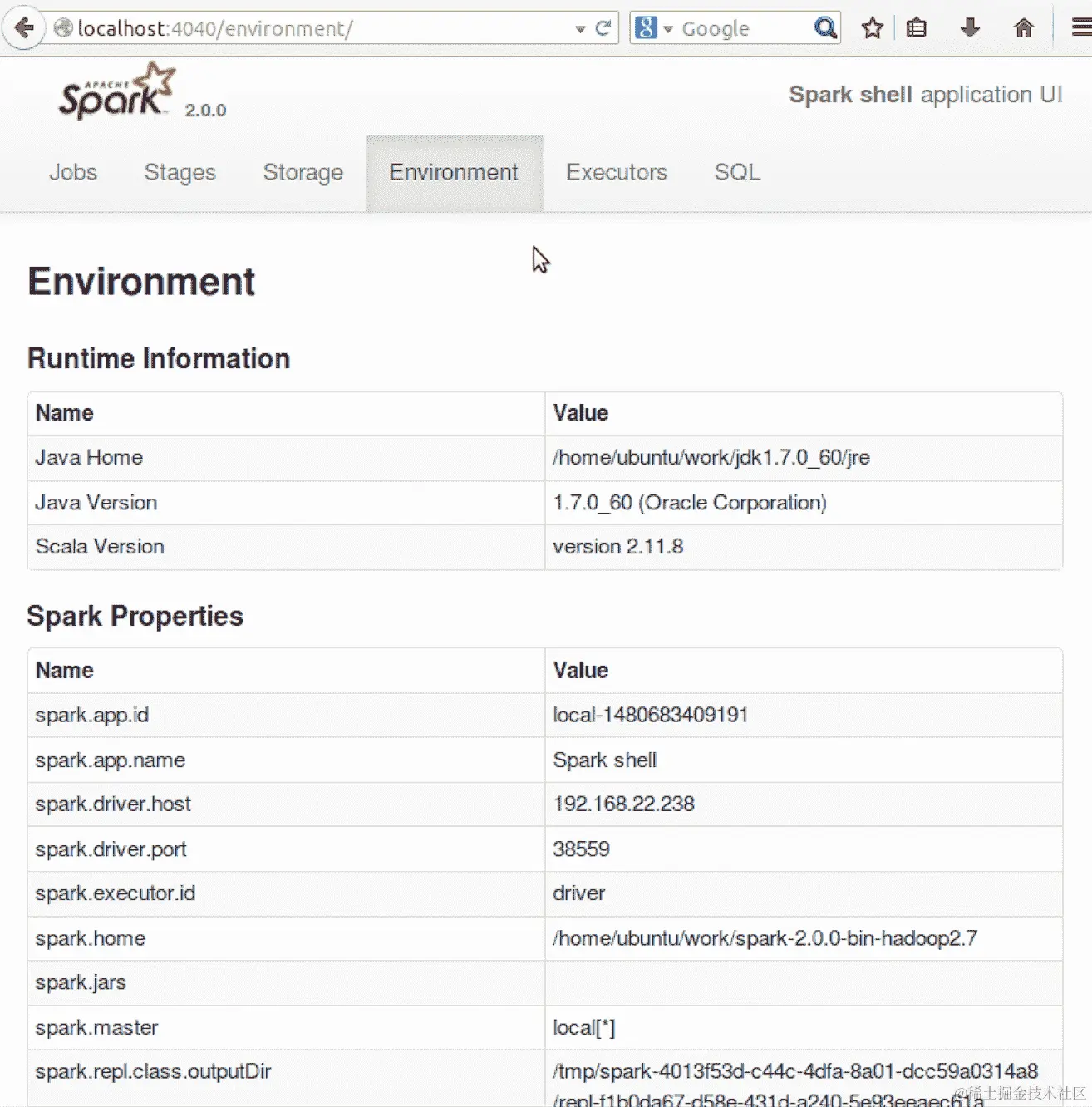This screenshot has height=1107, width=1092.
Task: Go to browser home page icon
Action: point(1024,28)
